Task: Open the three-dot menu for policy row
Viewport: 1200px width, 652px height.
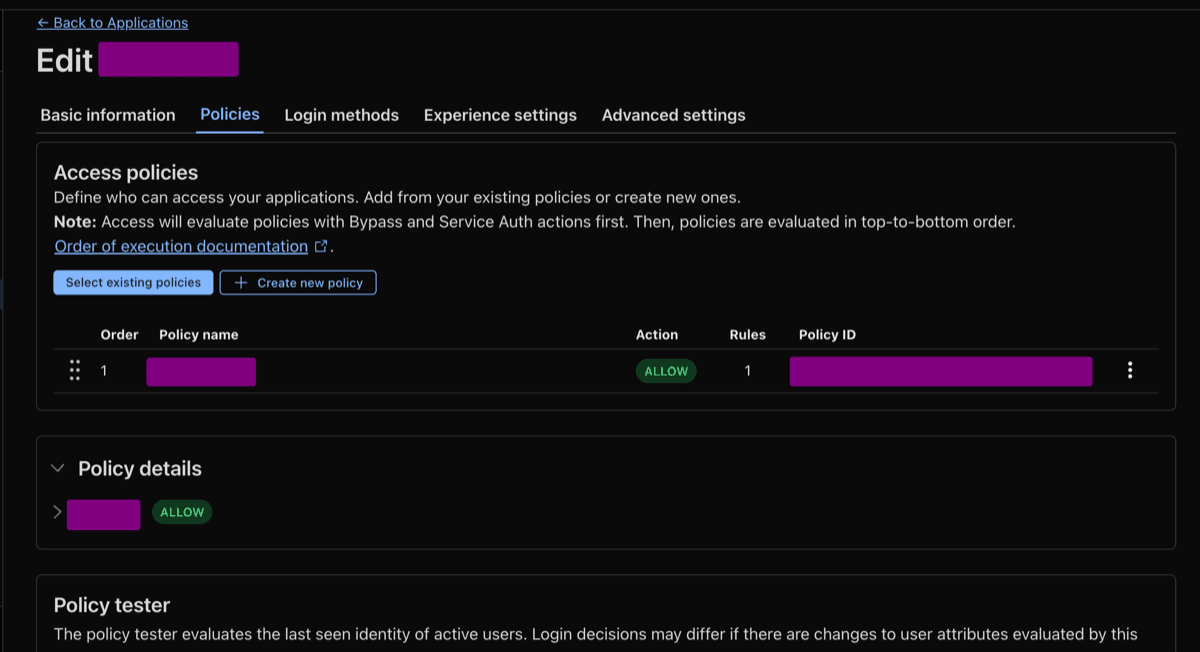Action: point(1130,371)
